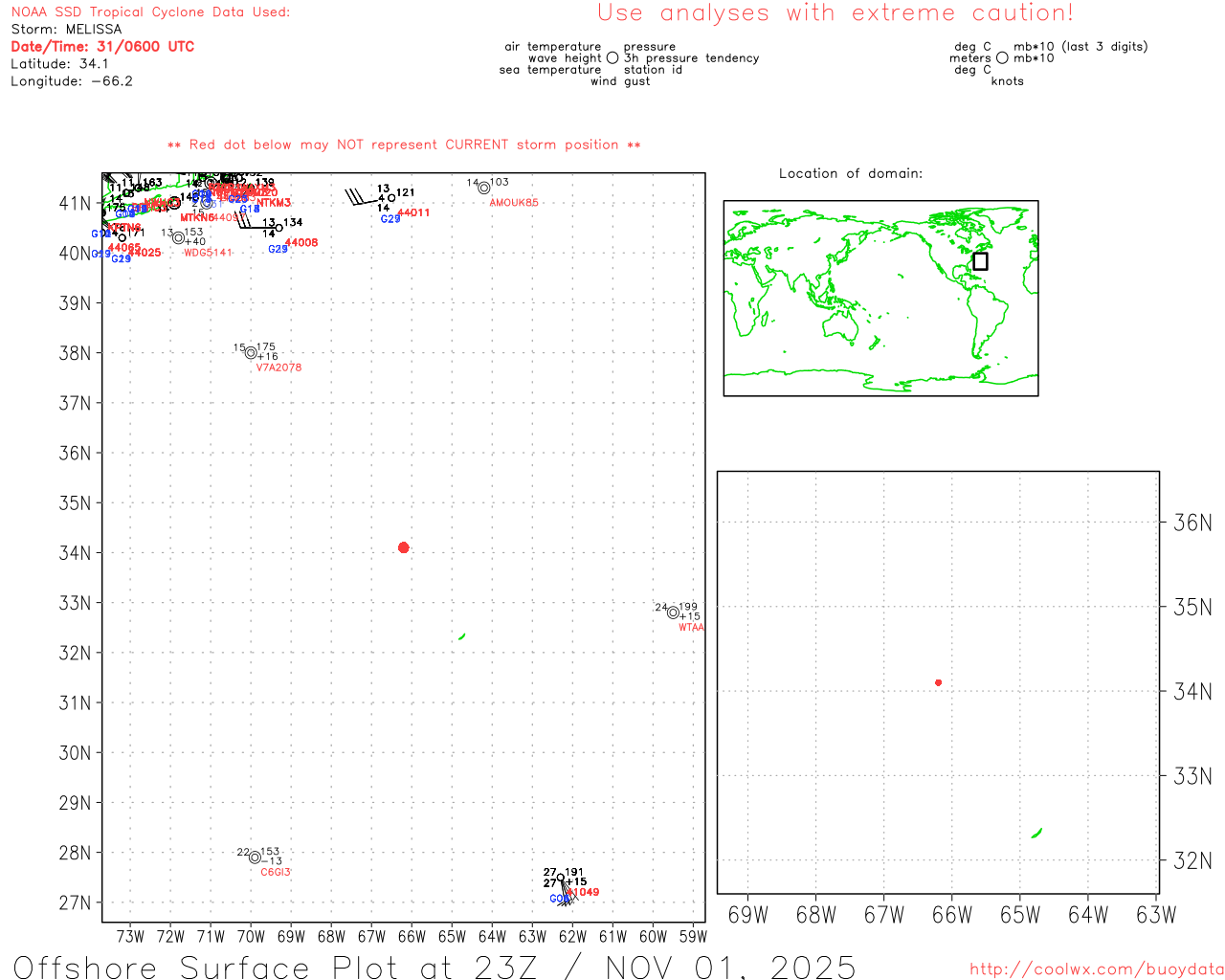Screen dimensions: 1225x980
Task: Click Bermuda outline on the main plot
Action: coord(462,636)
